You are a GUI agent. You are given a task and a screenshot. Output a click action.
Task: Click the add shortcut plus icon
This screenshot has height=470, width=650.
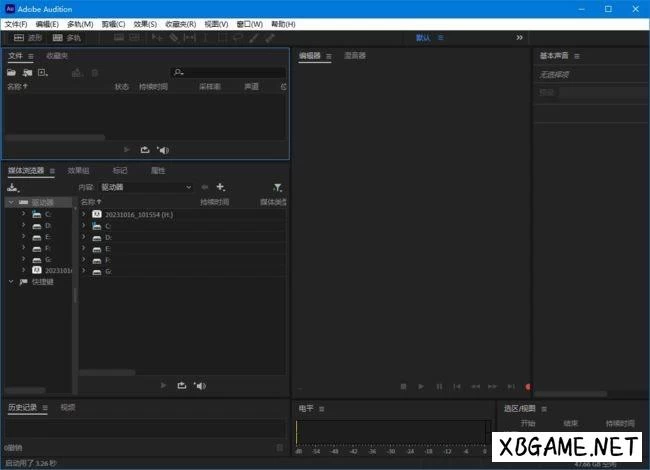[220, 187]
